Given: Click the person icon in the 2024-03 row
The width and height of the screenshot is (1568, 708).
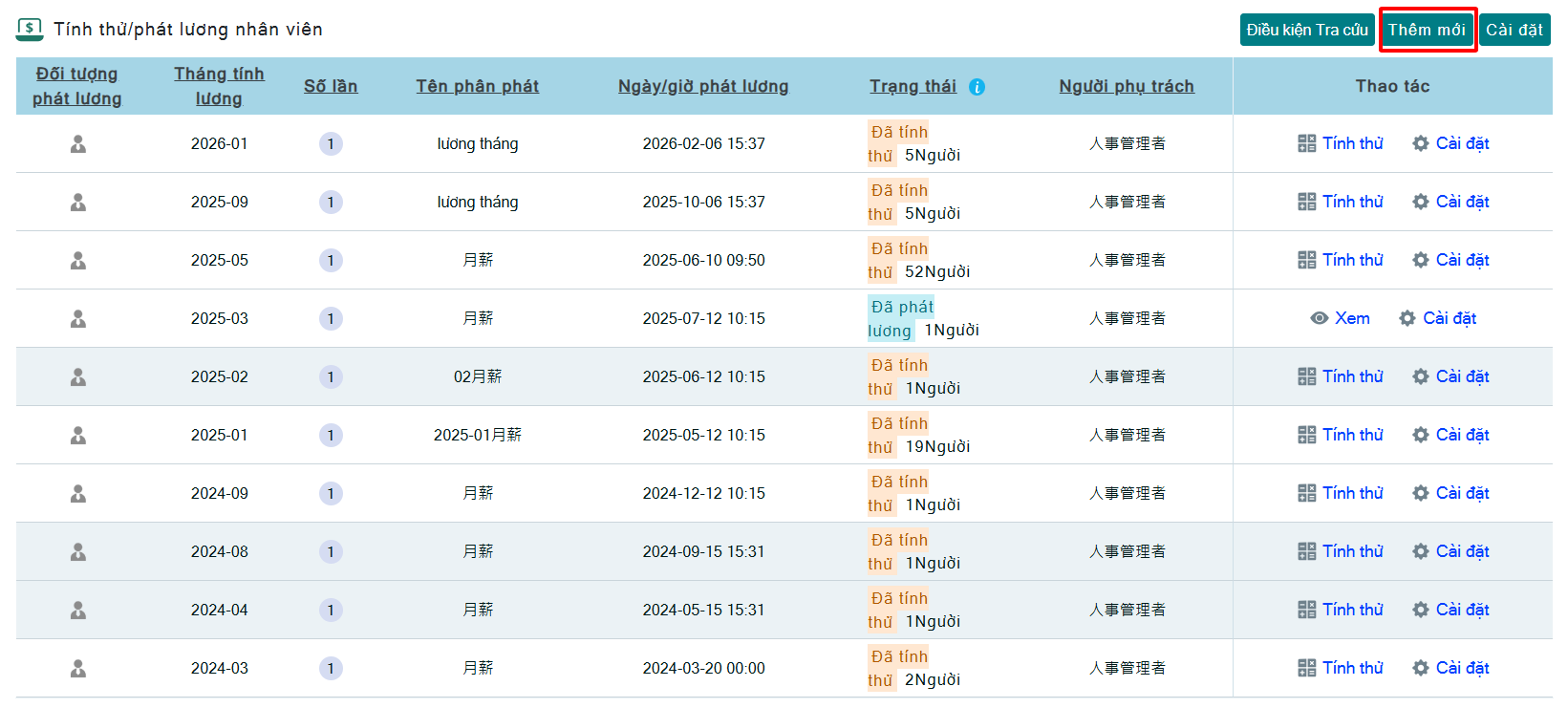Looking at the screenshot, I should (78, 669).
